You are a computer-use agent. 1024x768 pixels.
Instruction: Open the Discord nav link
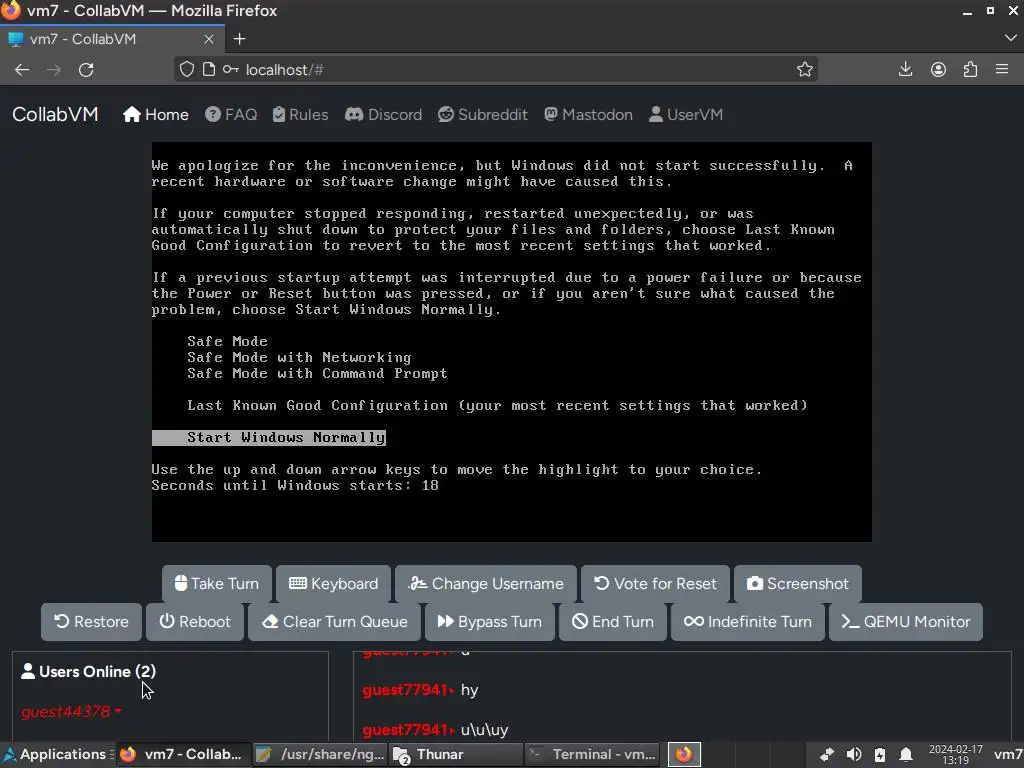(x=384, y=115)
